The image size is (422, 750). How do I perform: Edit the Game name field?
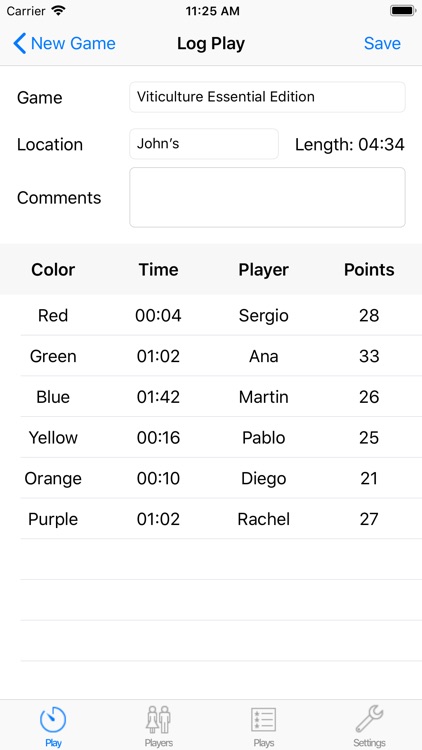pyautogui.click(x=267, y=97)
